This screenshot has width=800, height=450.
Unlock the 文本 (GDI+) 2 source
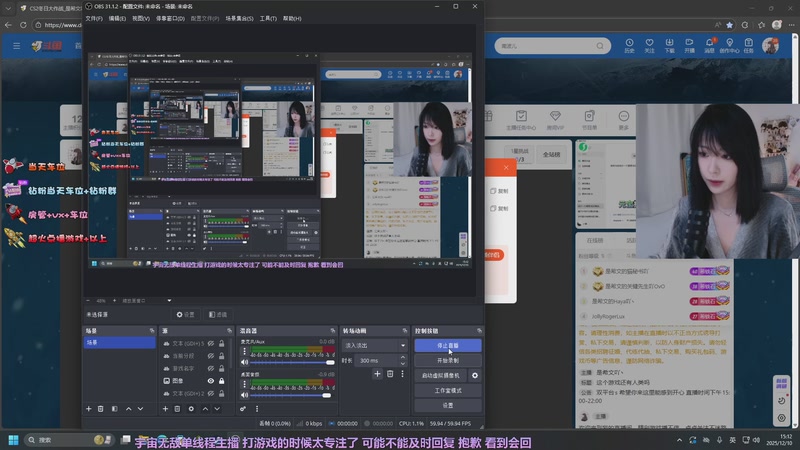point(221,393)
